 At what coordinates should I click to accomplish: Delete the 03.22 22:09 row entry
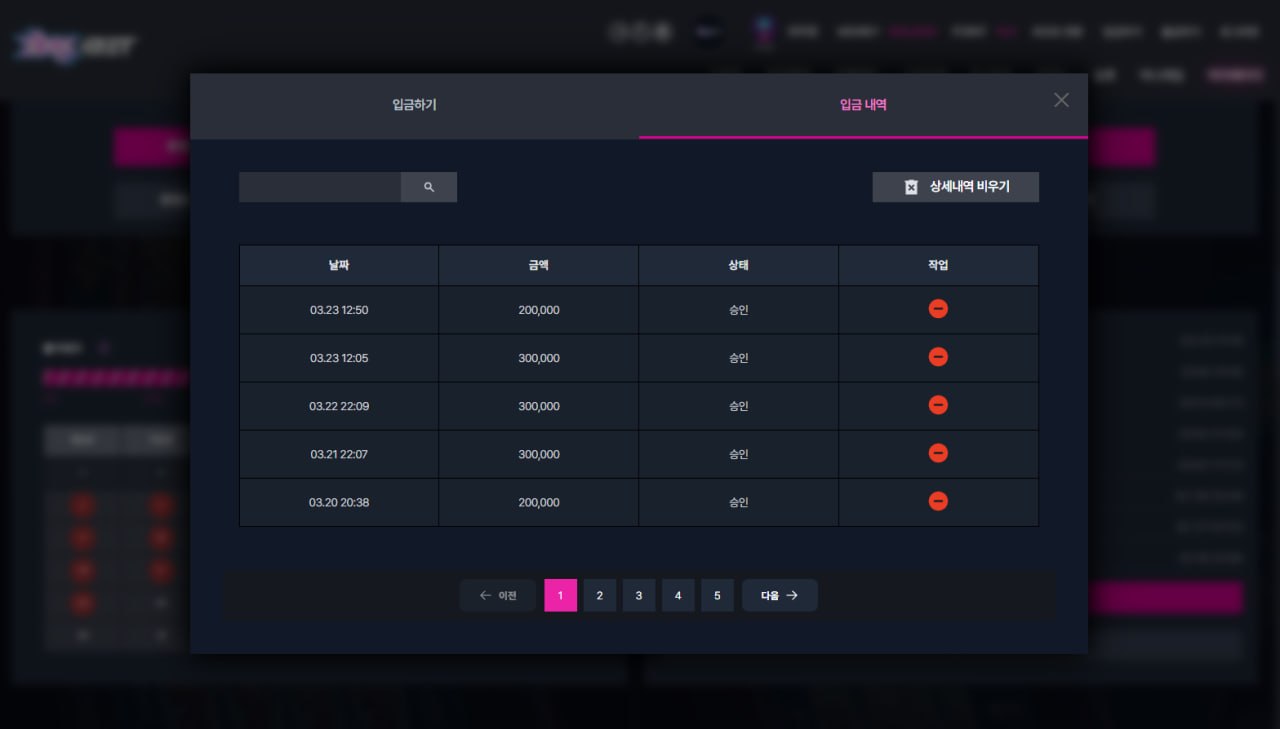coord(938,405)
